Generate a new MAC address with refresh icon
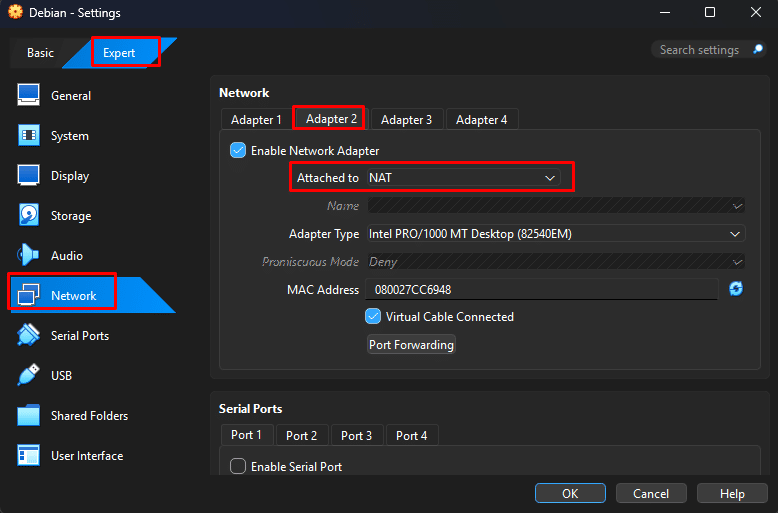This screenshot has width=778, height=513. click(x=736, y=289)
